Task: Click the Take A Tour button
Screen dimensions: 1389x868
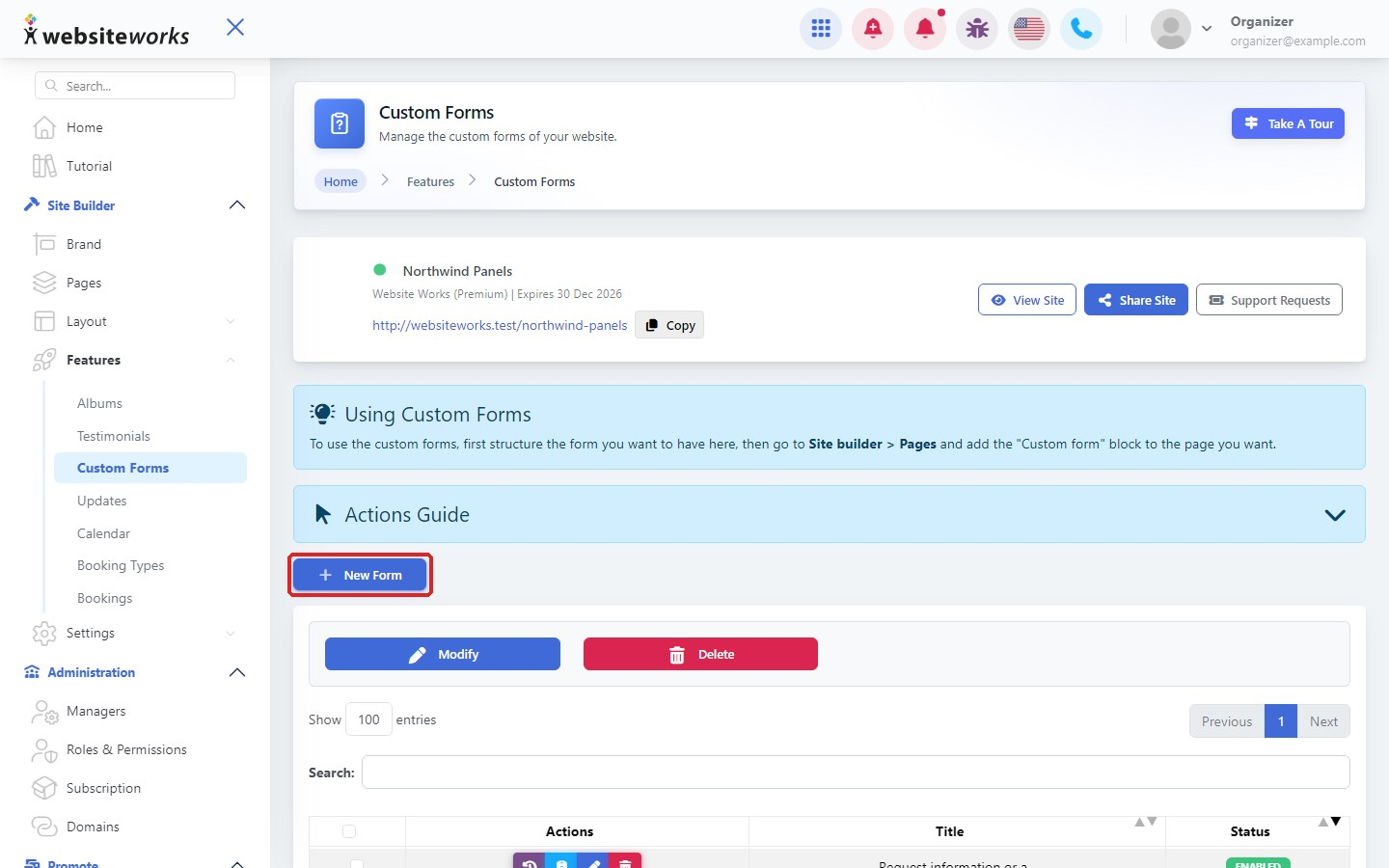Action: point(1288,123)
